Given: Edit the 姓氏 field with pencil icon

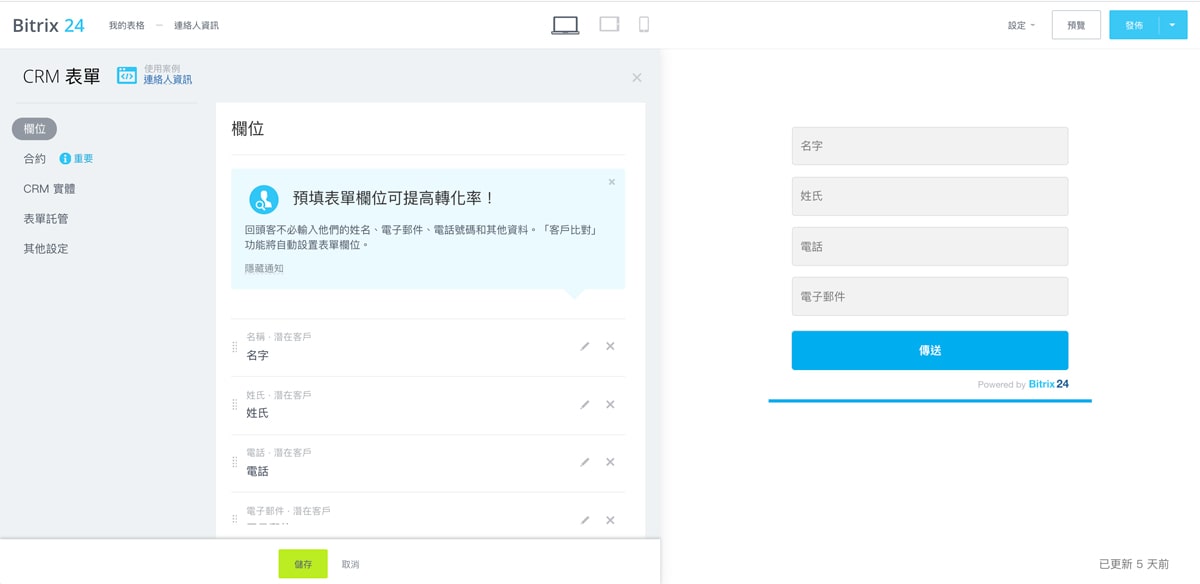Looking at the screenshot, I should click(x=585, y=404).
